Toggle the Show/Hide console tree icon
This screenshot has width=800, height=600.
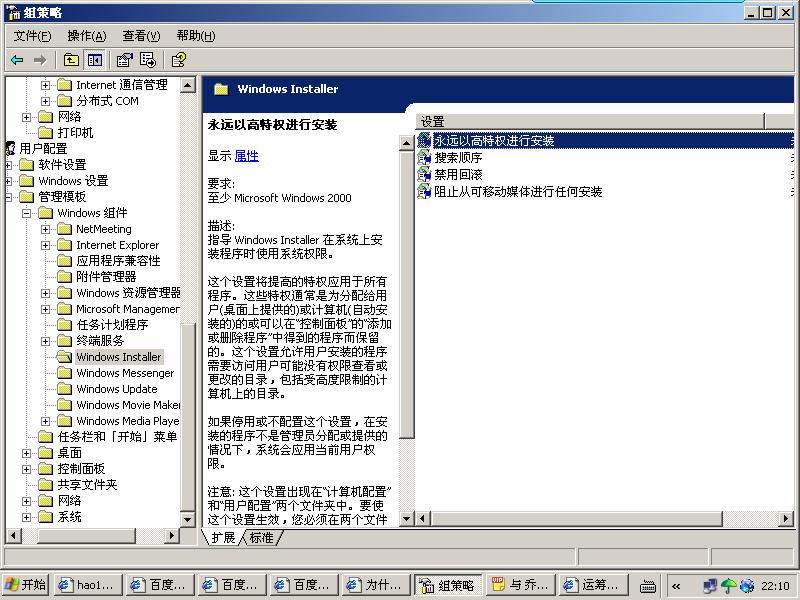point(94,60)
